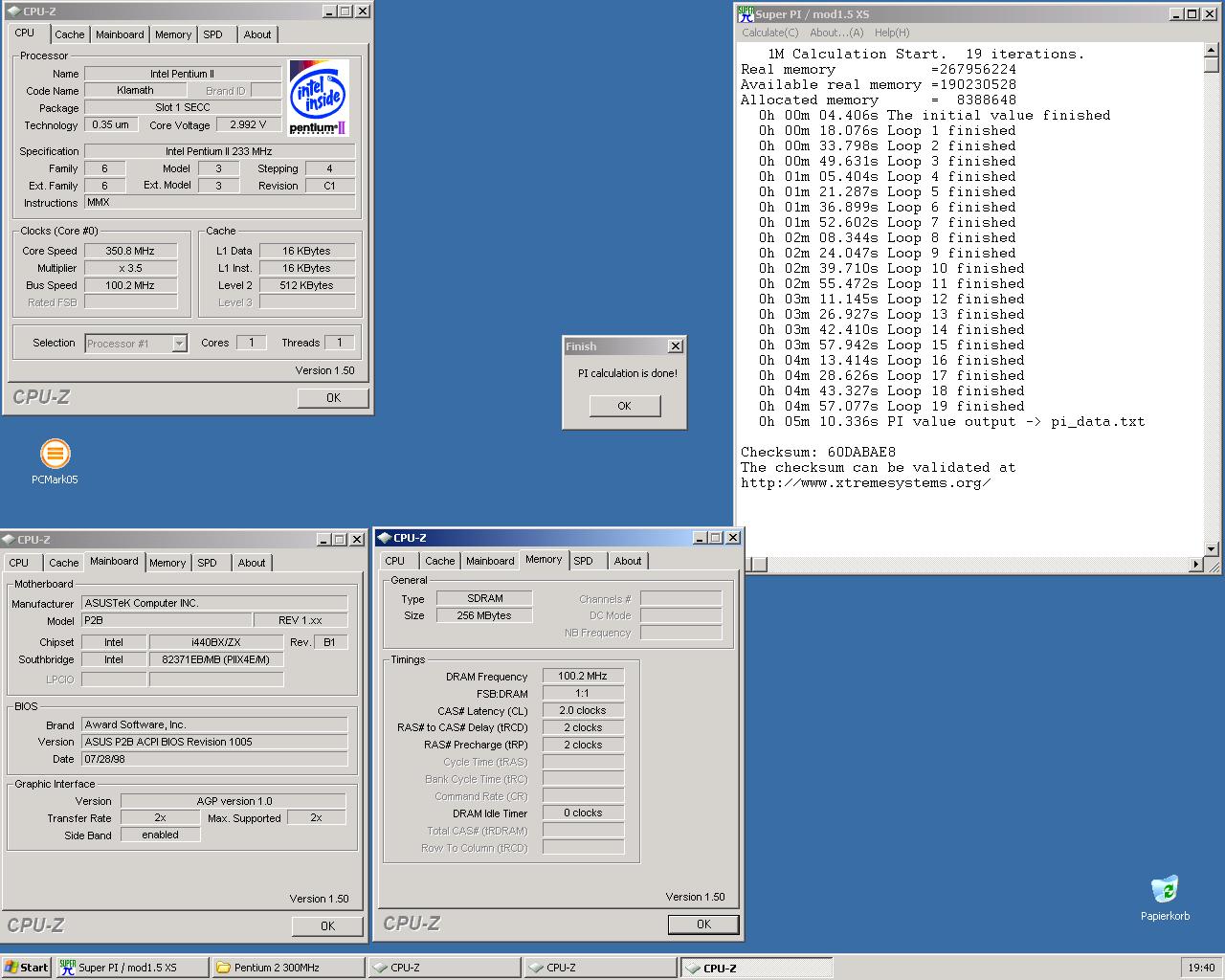Click the BIOS Date 07/28/98 field

(214, 759)
